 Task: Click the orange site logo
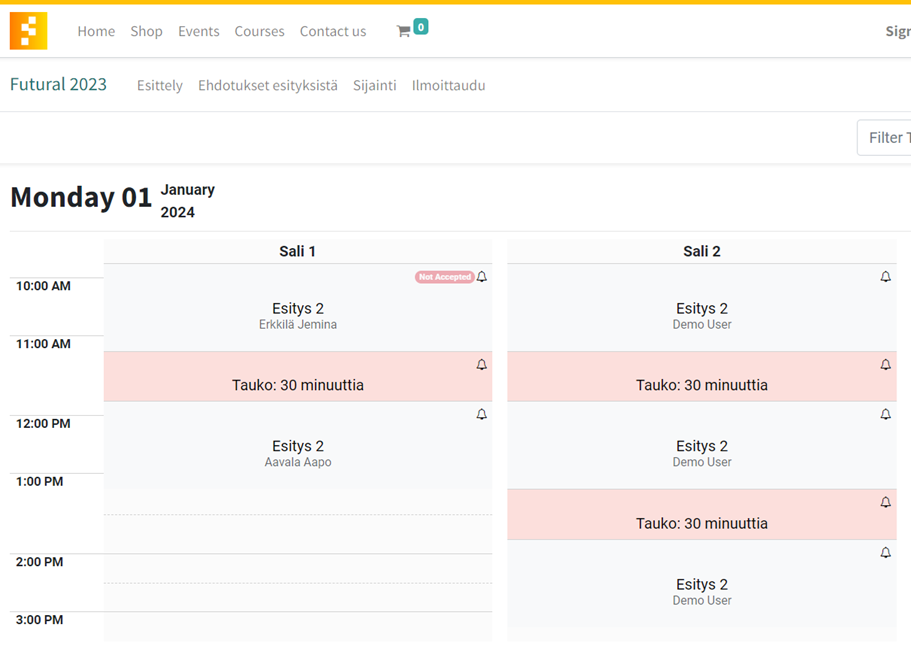(x=28, y=31)
